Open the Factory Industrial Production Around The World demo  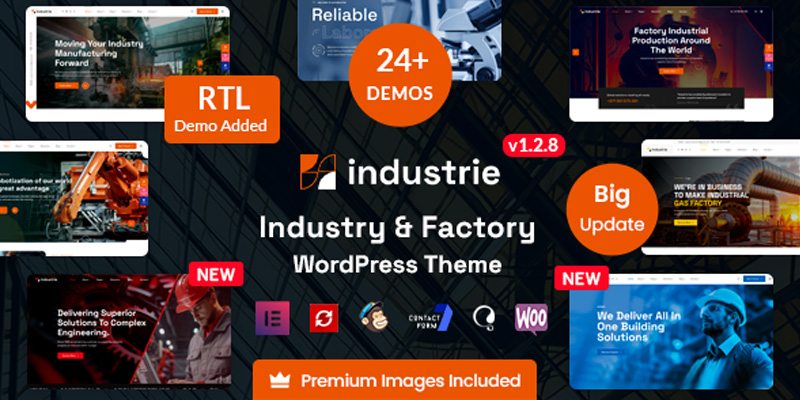pos(671,64)
